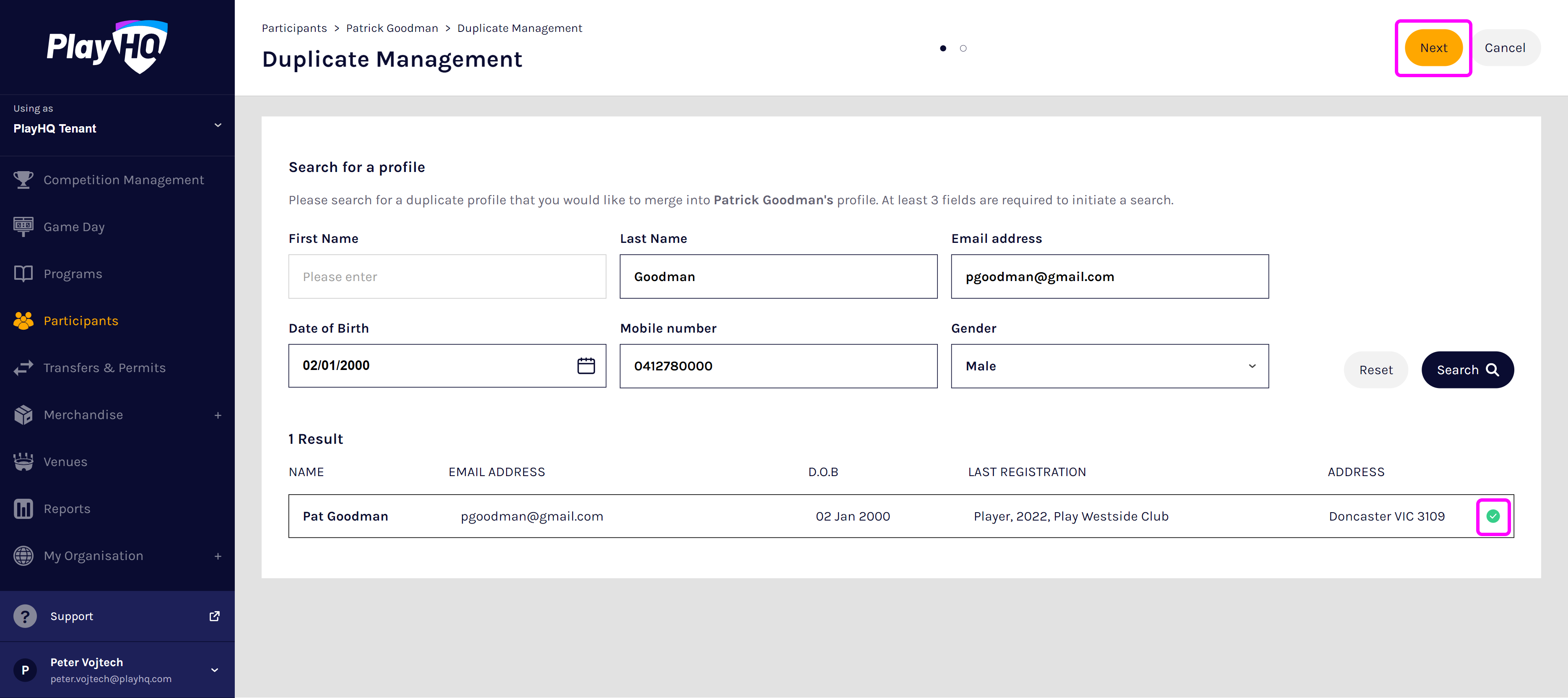Click the LAST REGISTRATION column header
This screenshot has height=698, width=1568.
[1027, 472]
